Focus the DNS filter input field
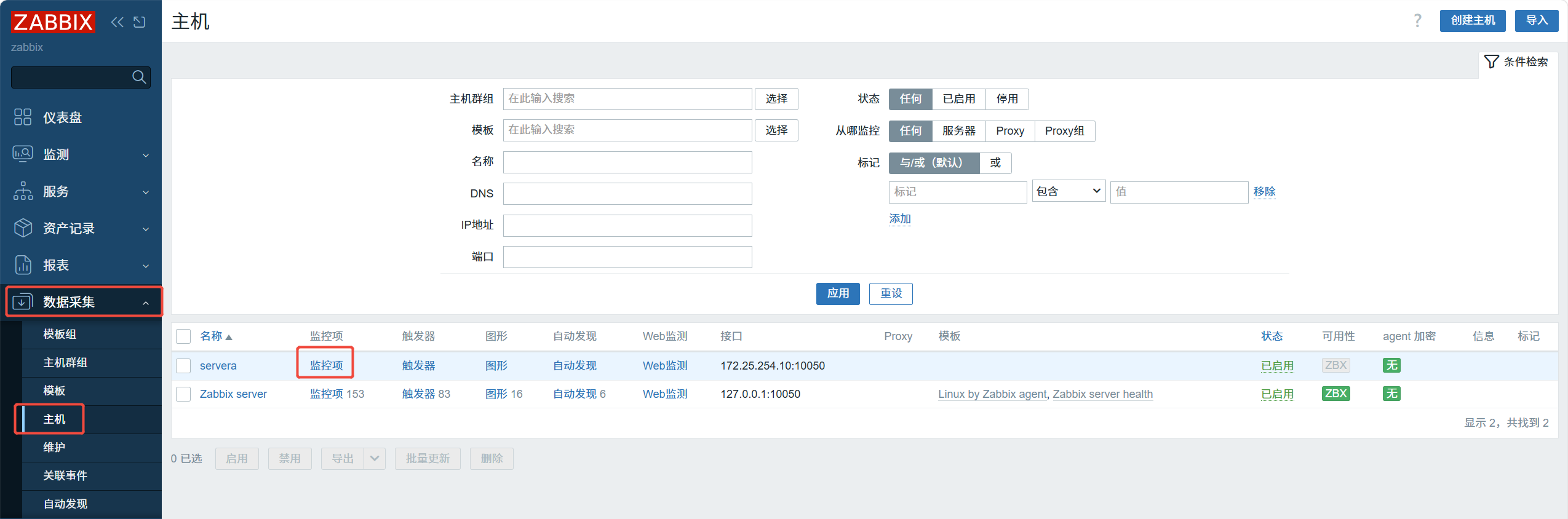The height and width of the screenshot is (519, 1568). [627, 194]
